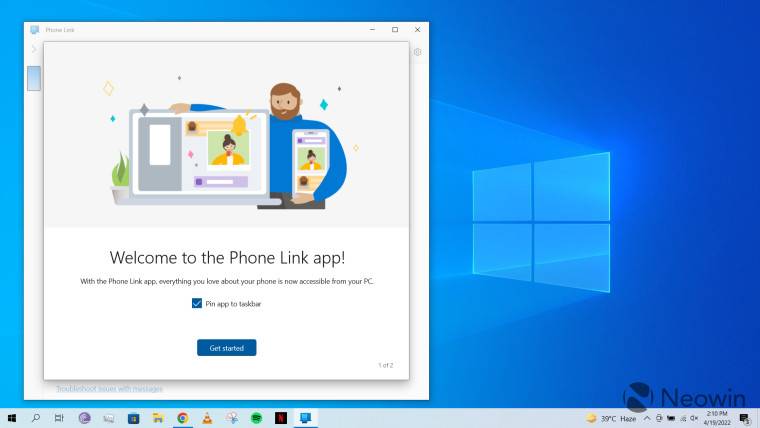Launch Google Chrome from taskbar

point(183,418)
